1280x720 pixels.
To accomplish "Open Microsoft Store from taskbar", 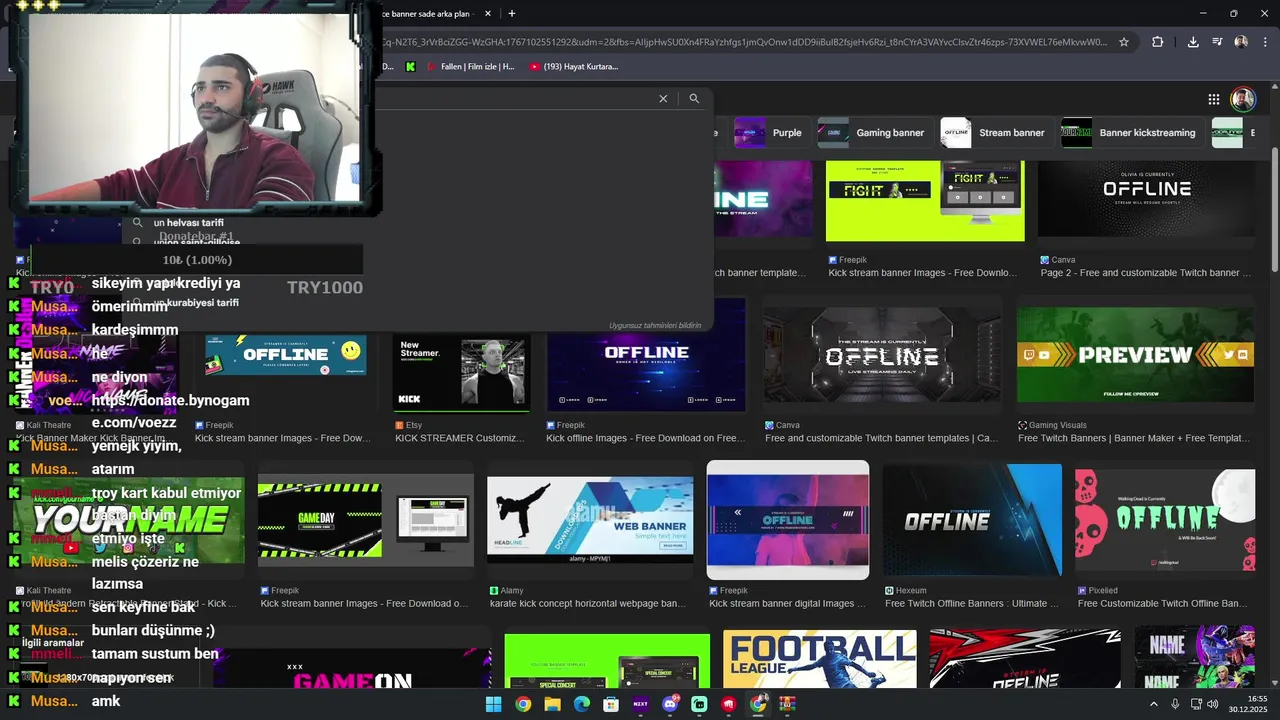I will click(x=611, y=704).
